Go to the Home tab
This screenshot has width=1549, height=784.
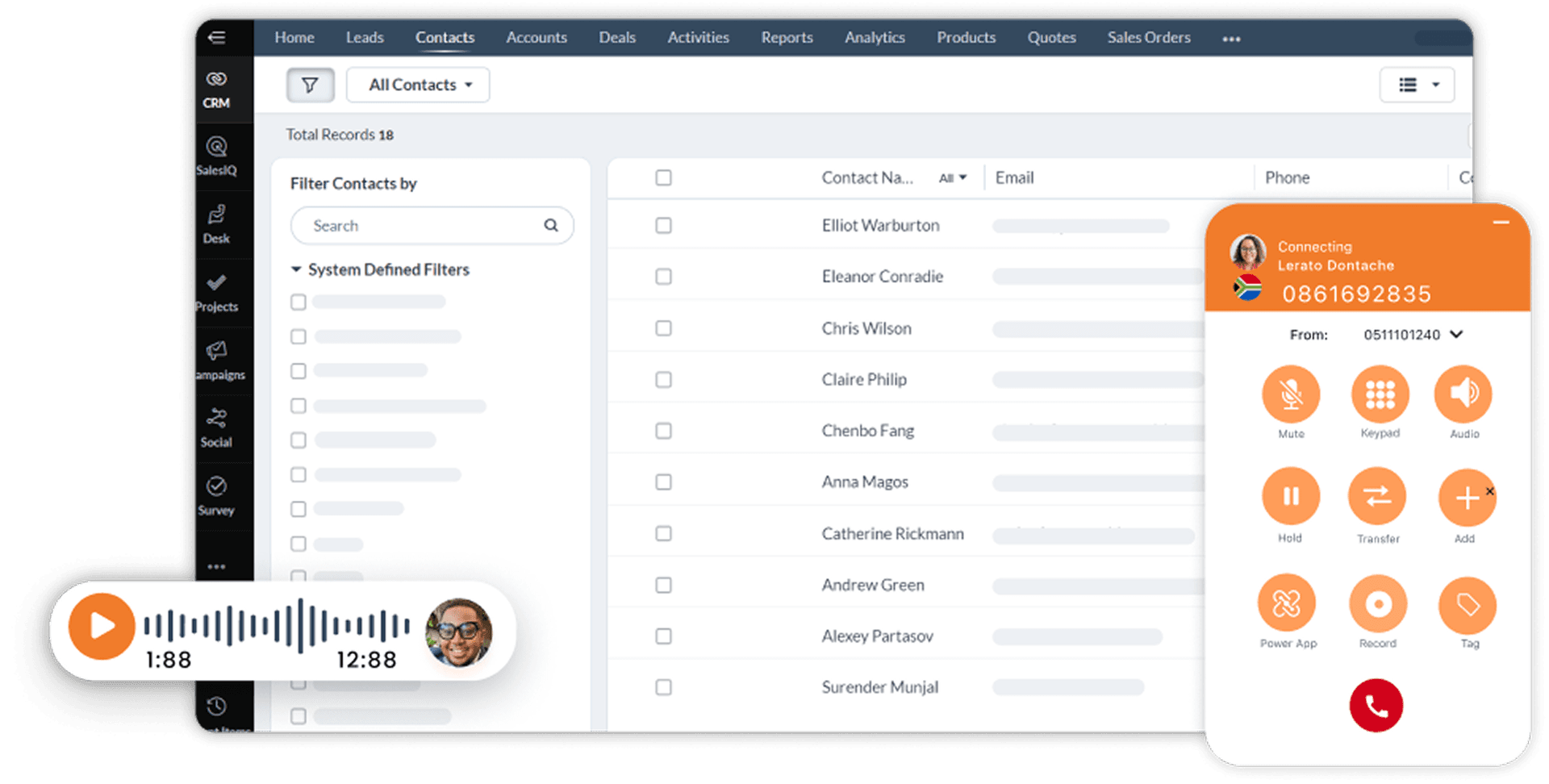click(294, 37)
